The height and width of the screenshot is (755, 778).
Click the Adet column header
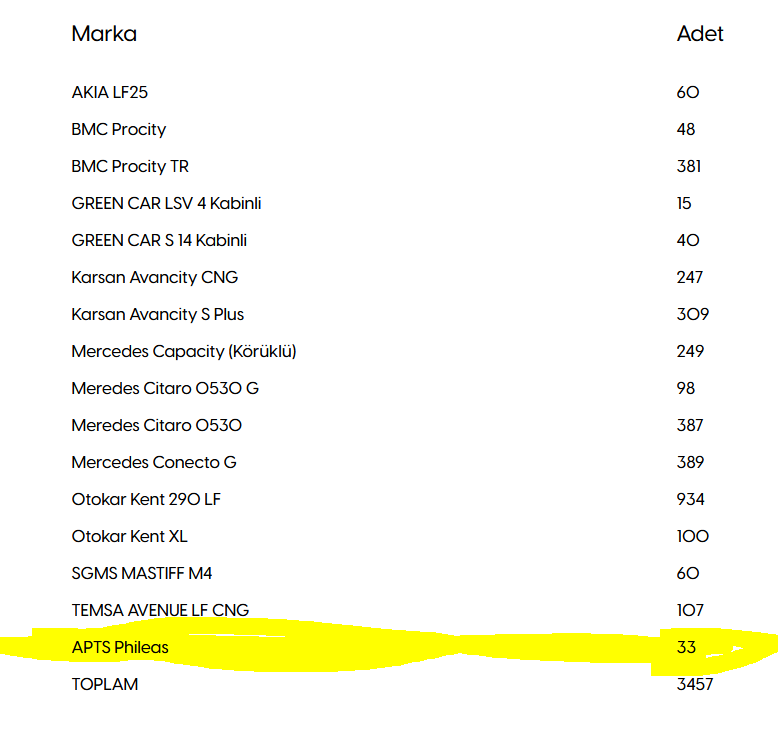coord(700,34)
